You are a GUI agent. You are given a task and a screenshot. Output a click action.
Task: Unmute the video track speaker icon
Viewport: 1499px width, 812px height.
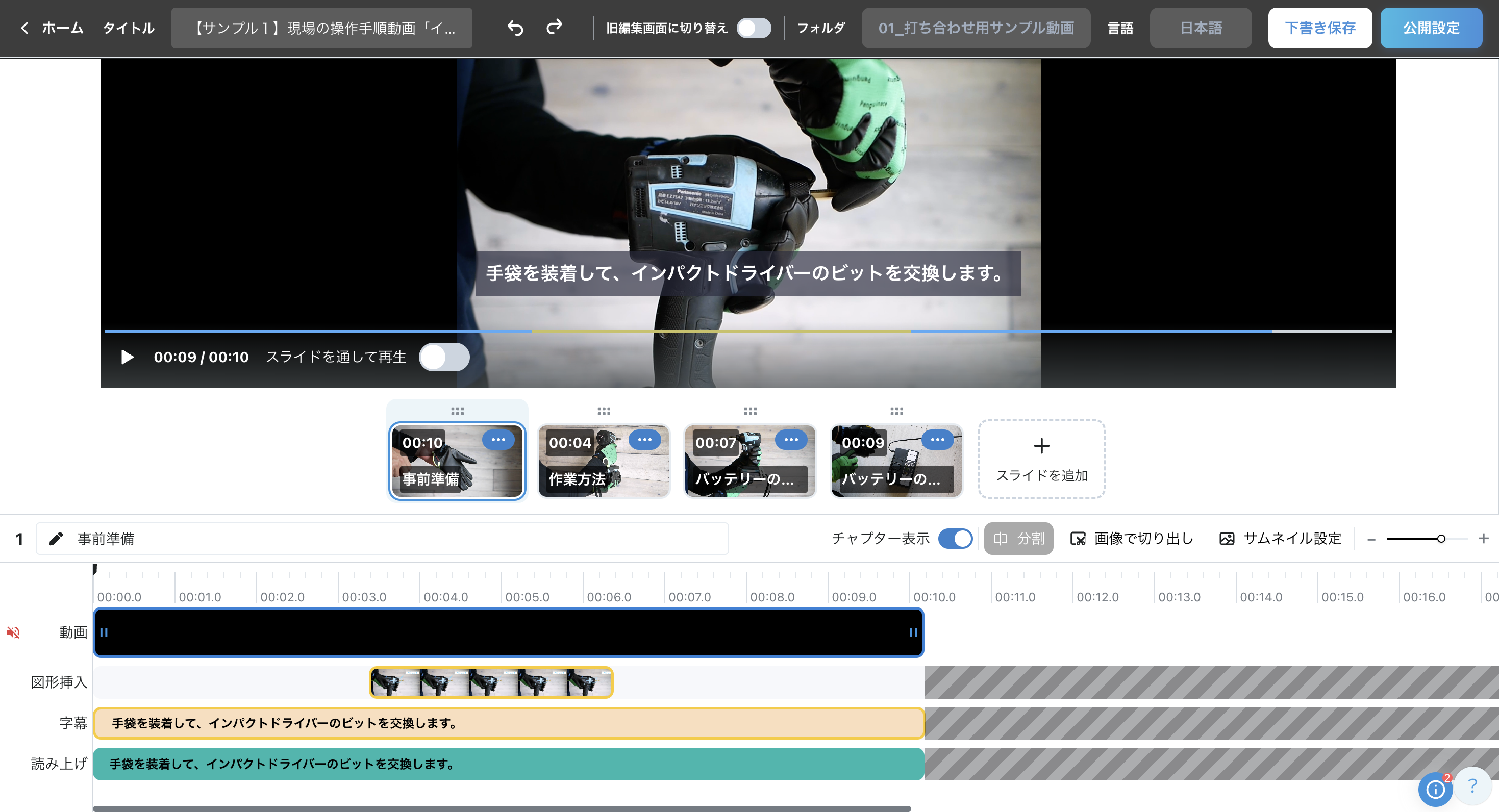(13, 632)
